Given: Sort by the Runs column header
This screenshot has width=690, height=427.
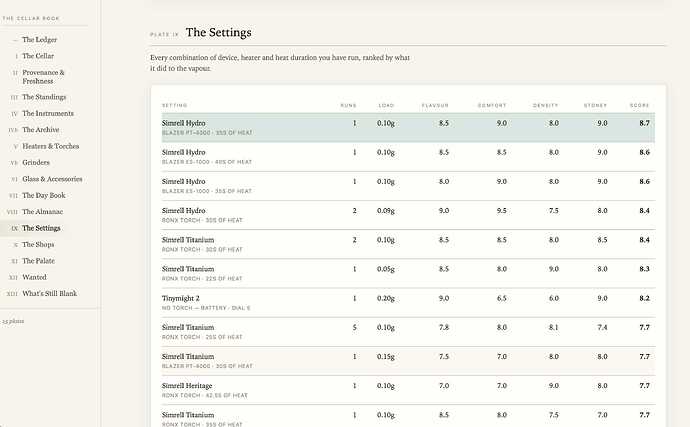Looking at the screenshot, I should tap(348, 105).
